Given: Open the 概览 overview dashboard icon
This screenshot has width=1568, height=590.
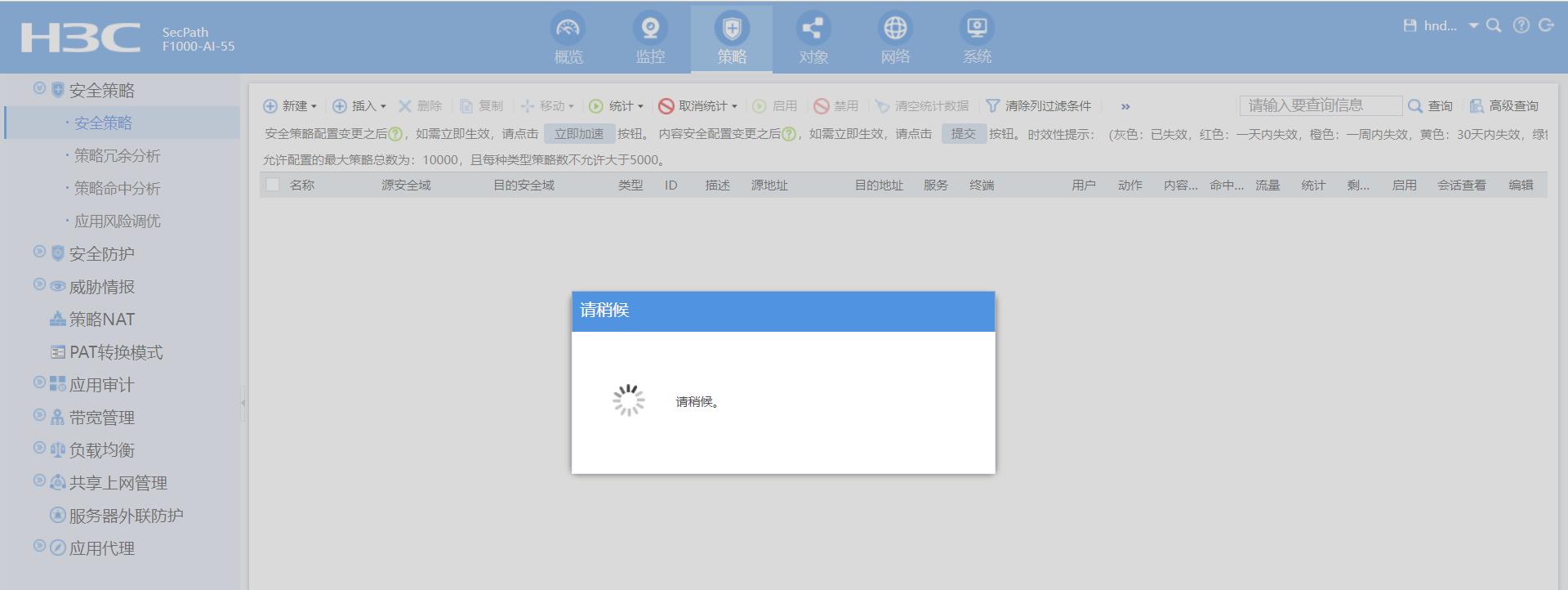Looking at the screenshot, I should [568, 29].
